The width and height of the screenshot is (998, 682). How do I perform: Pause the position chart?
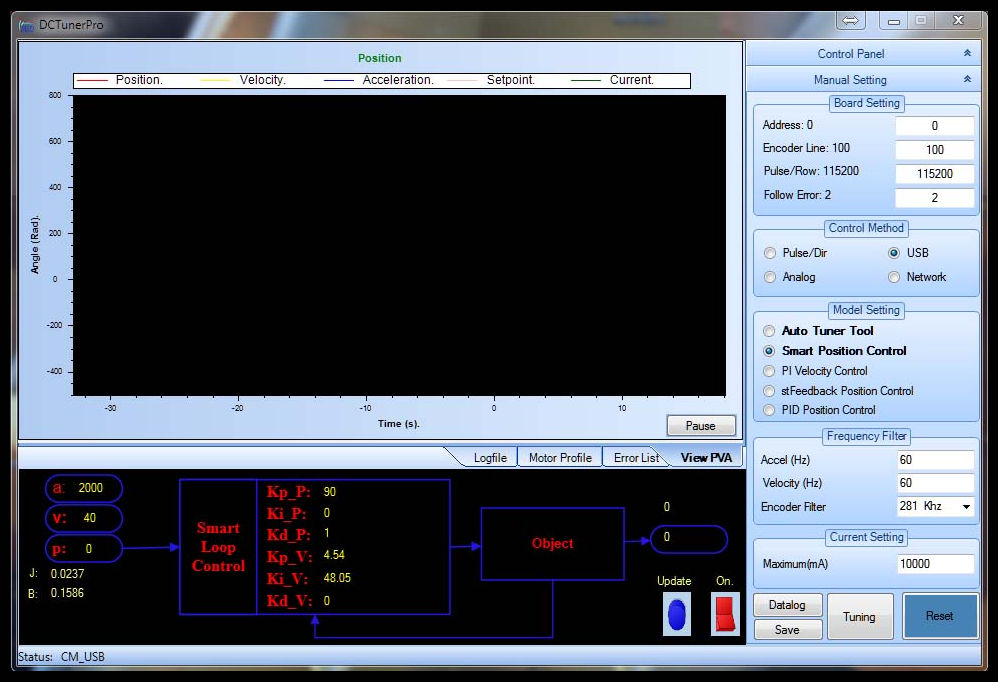[x=701, y=426]
